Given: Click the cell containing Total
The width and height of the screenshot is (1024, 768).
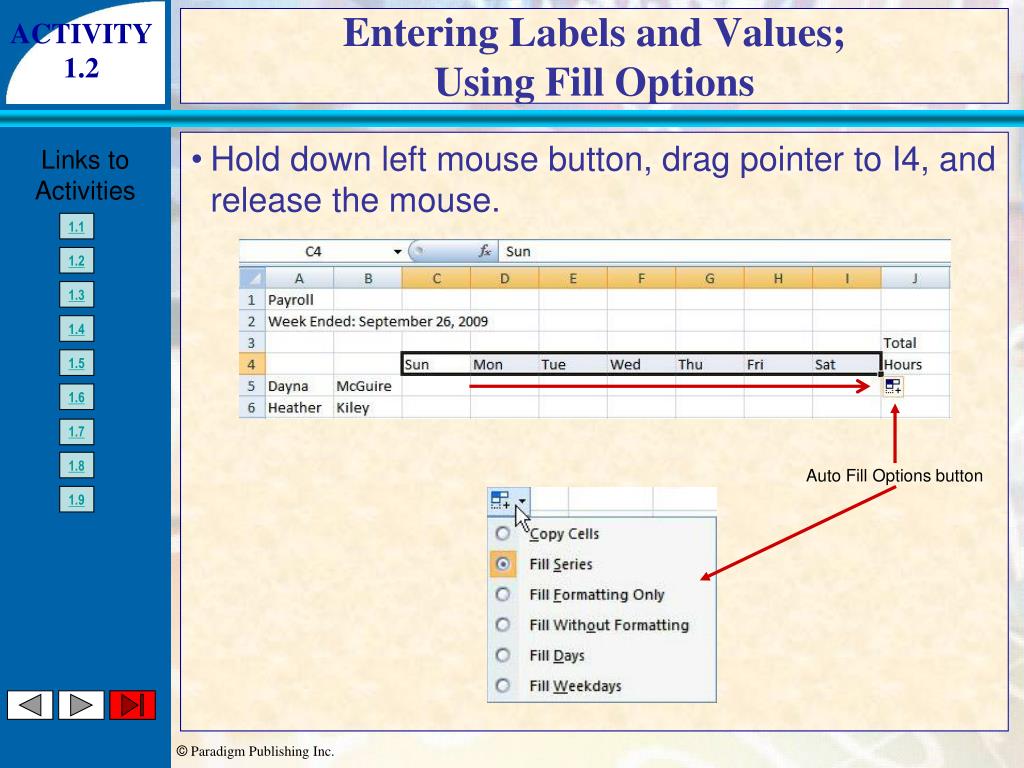Looking at the screenshot, I should tap(915, 343).
